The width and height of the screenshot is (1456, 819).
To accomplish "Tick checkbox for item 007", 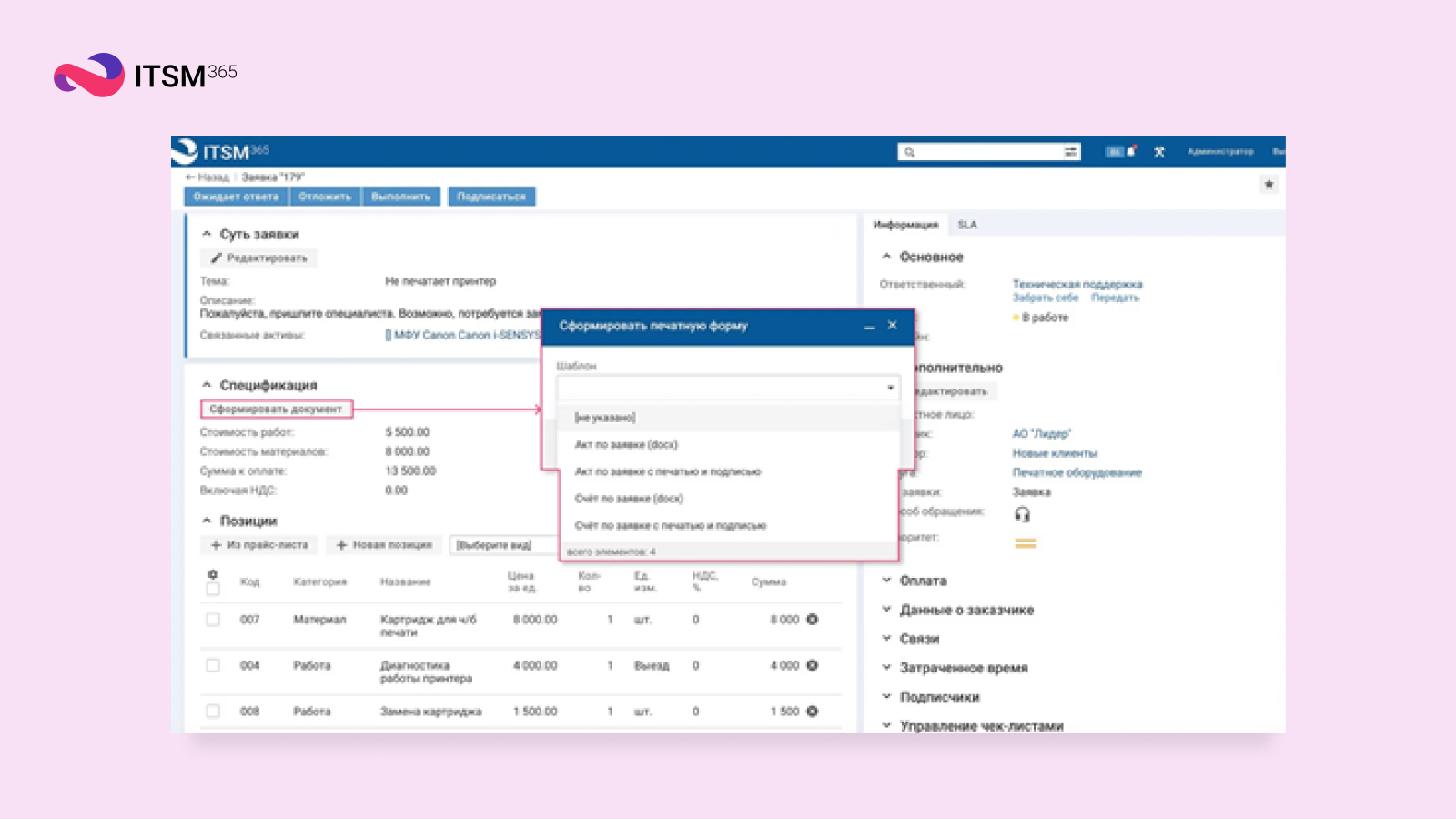I will (213, 620).
